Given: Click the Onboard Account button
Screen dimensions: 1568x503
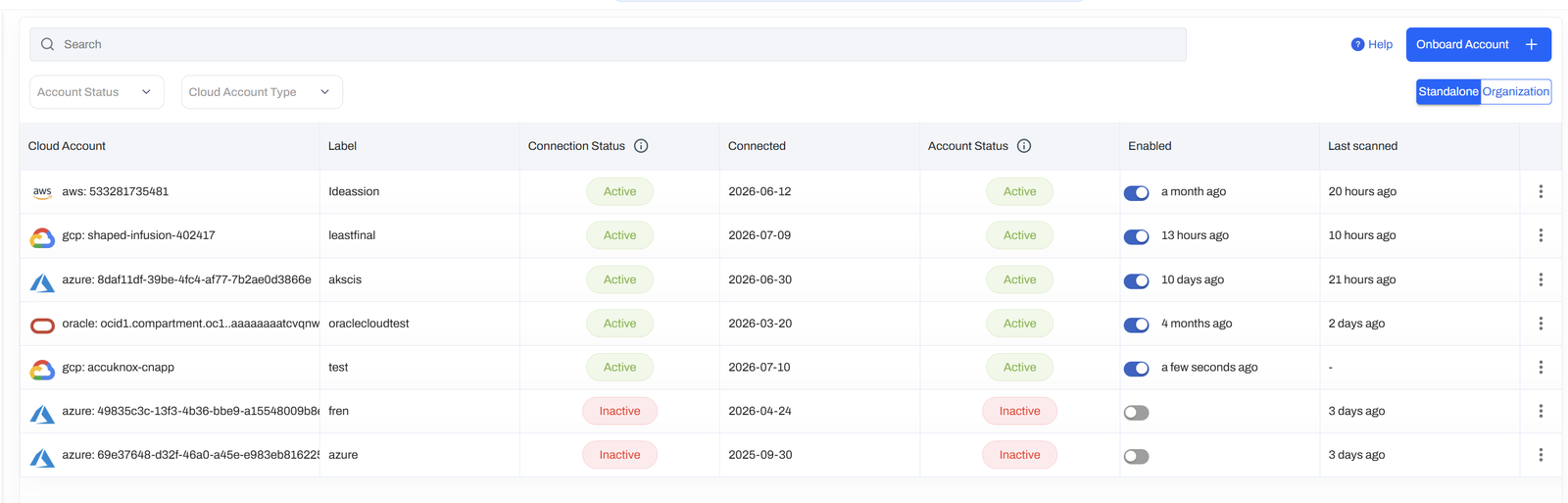Looking at the screenshot, I should [x=1478, y=44].
